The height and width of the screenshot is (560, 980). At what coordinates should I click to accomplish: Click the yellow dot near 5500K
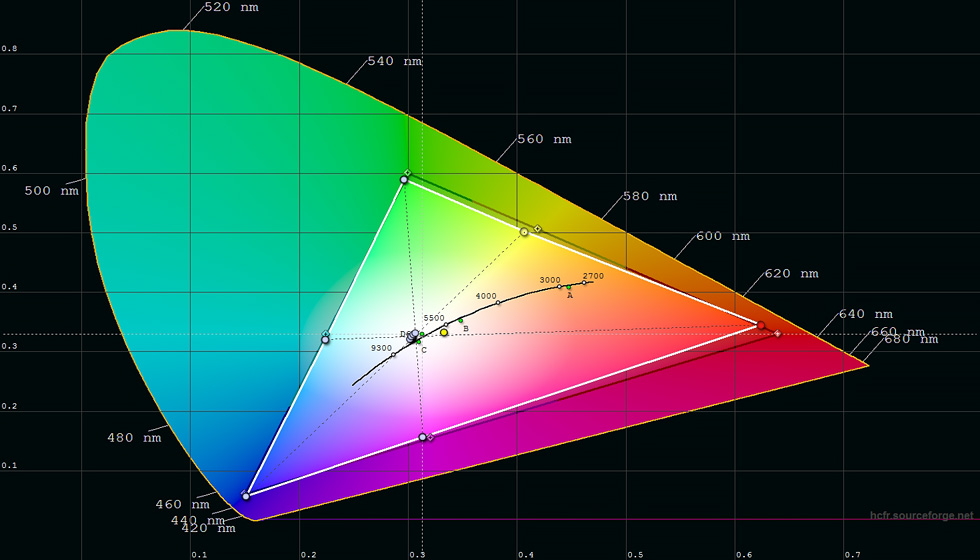tap(444, 332)
